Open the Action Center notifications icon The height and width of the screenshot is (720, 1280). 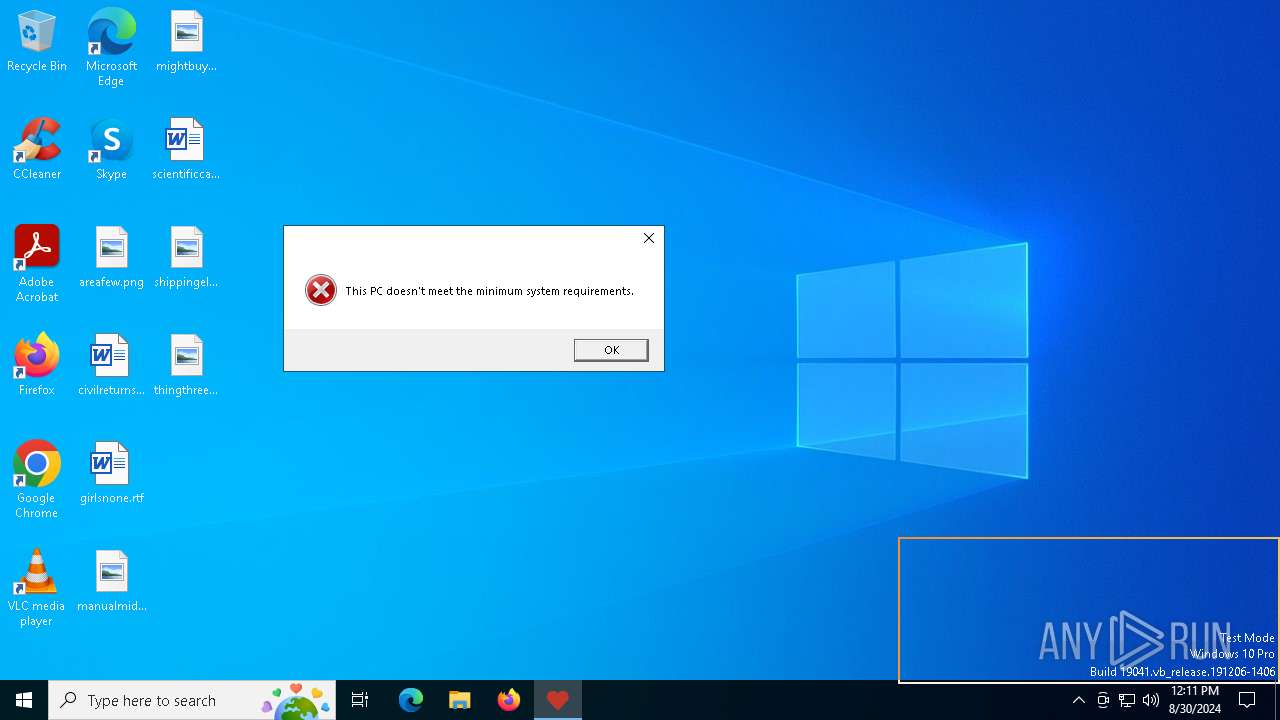click(1247, 700)
